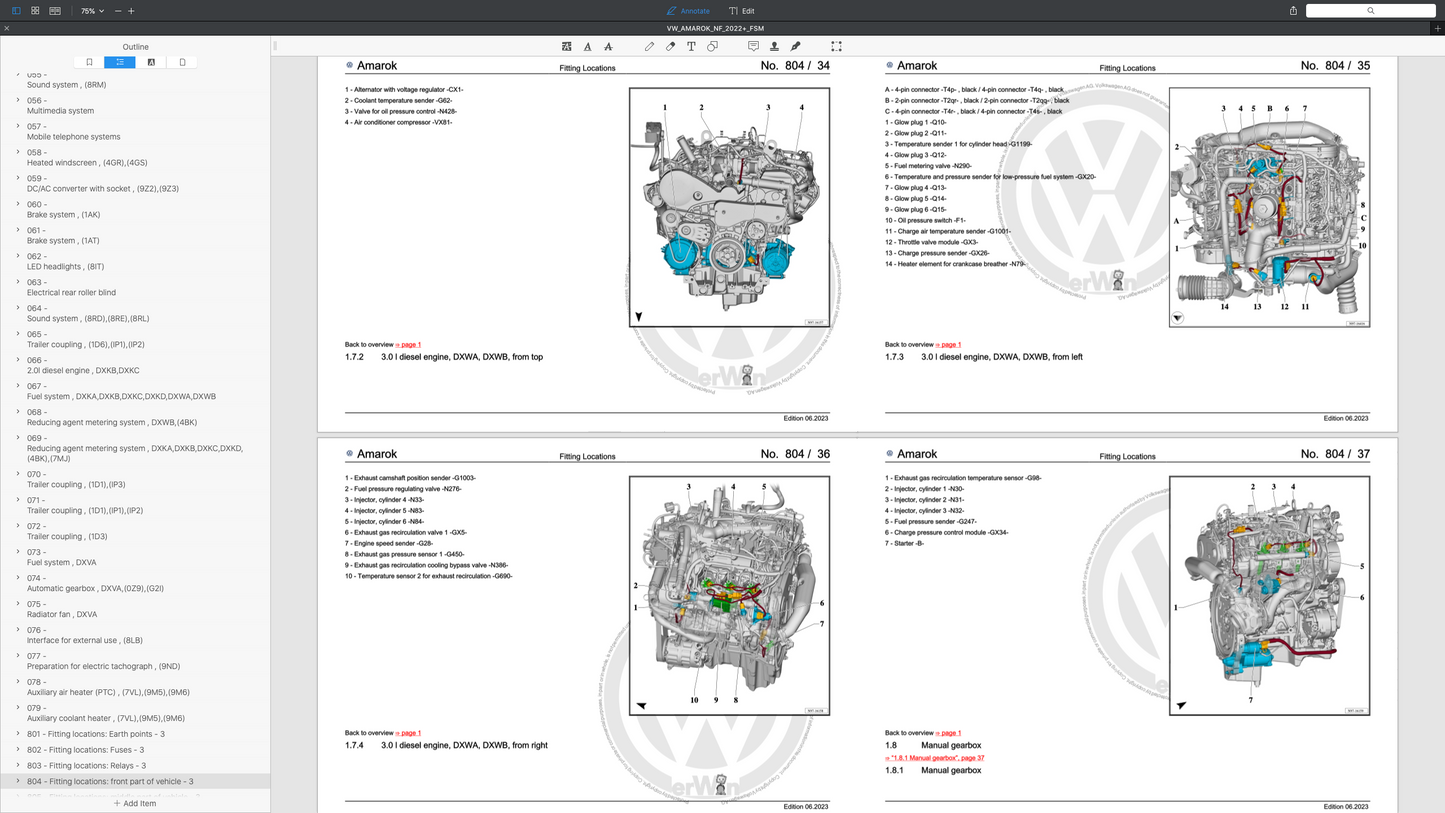
Task: Click engine left view diagram on page 804/35
Action: pyautogui.click(x=1269, y=207)
